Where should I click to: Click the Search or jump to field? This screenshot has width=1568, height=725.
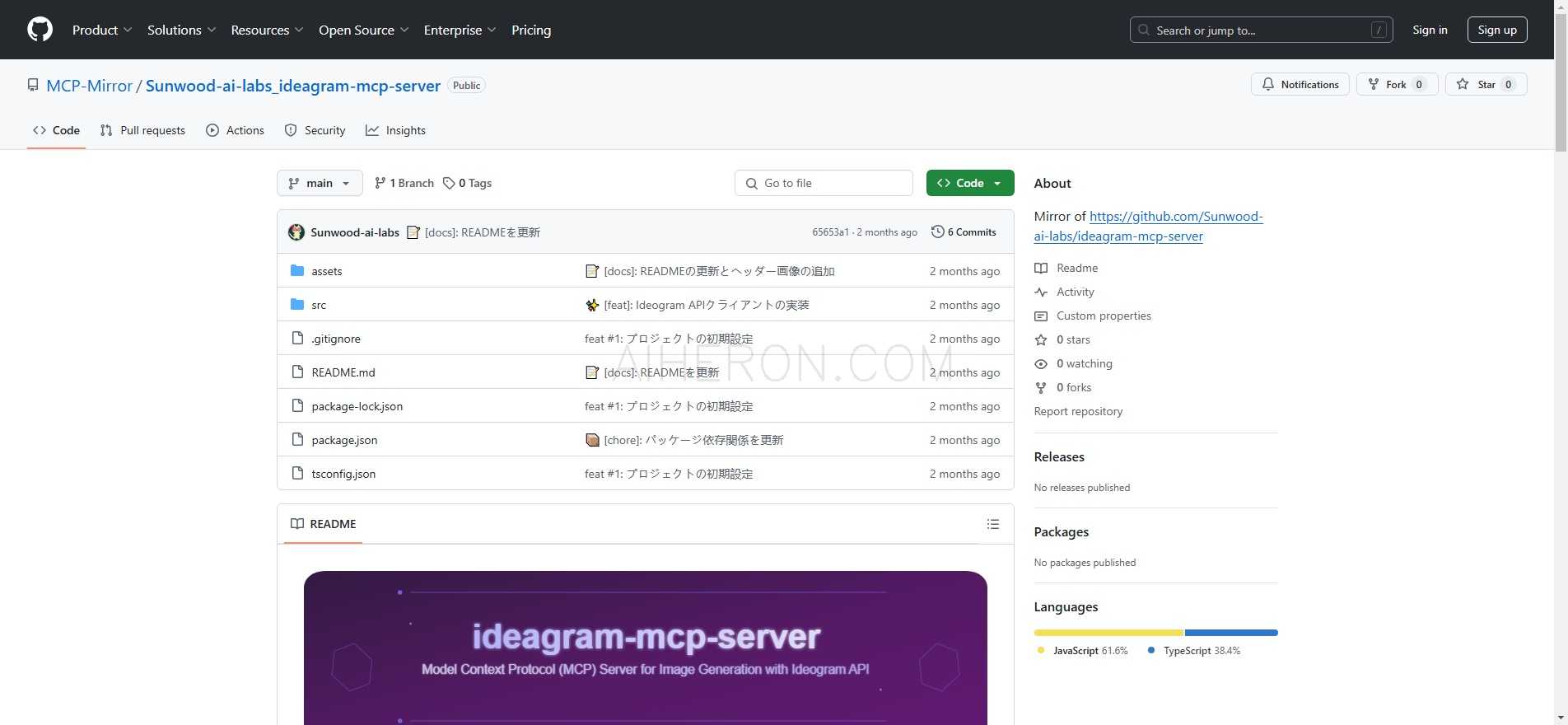1262,30
